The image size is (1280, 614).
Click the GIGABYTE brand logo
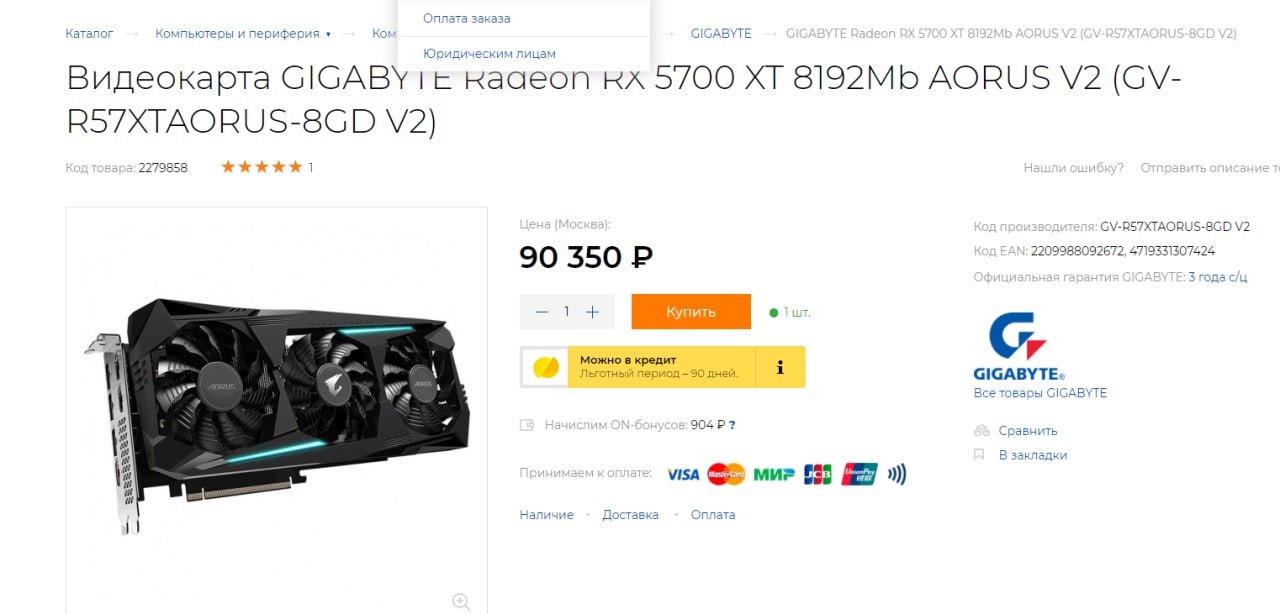[1019, 347]
